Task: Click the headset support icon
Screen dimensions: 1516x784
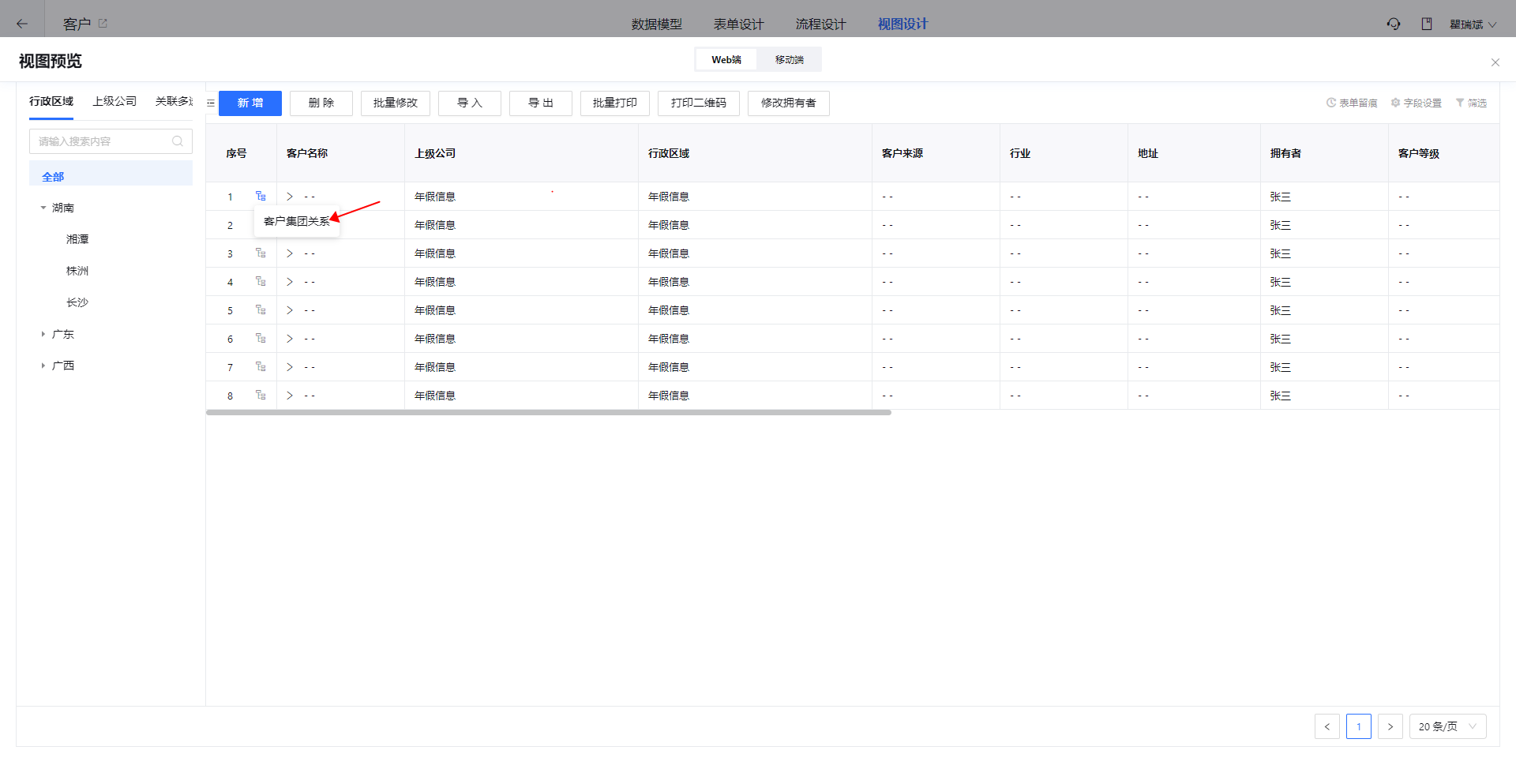Action: [1394, 24]
